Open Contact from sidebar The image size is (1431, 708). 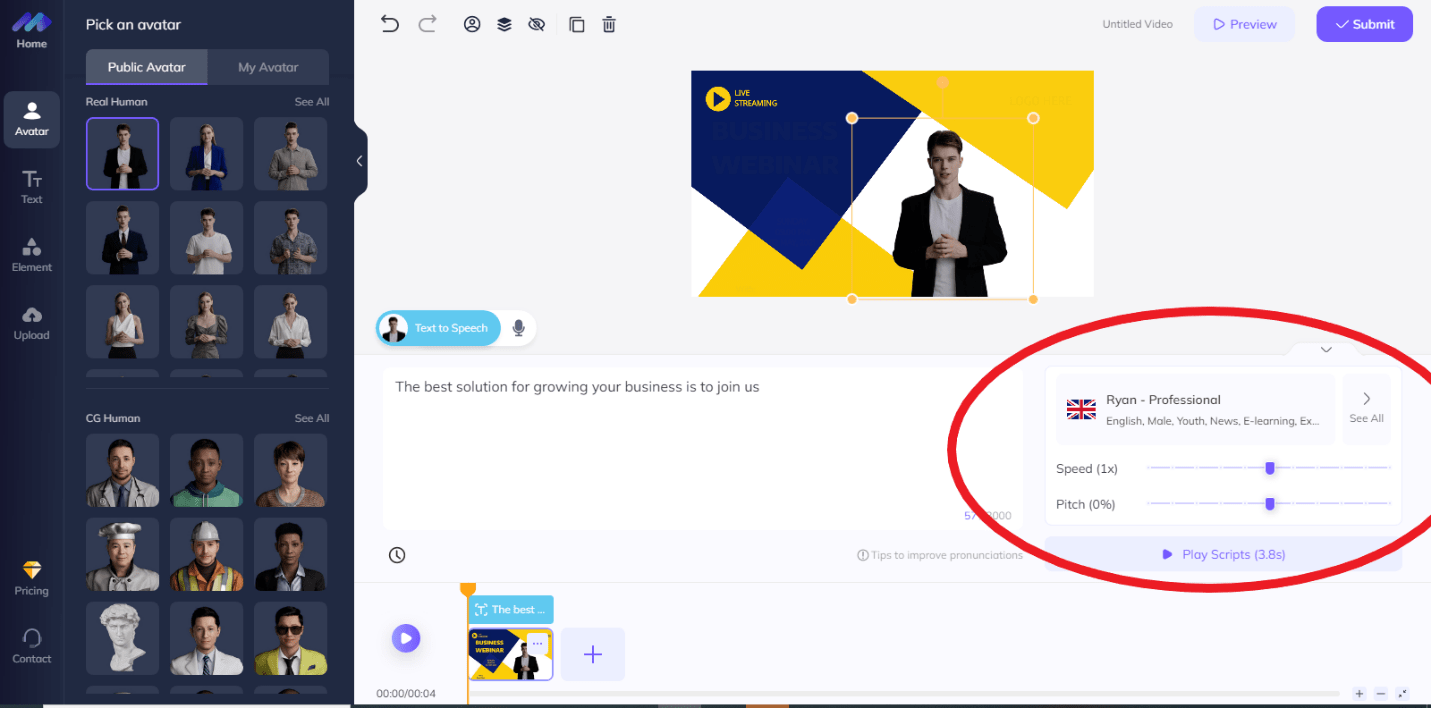[32, 646]
